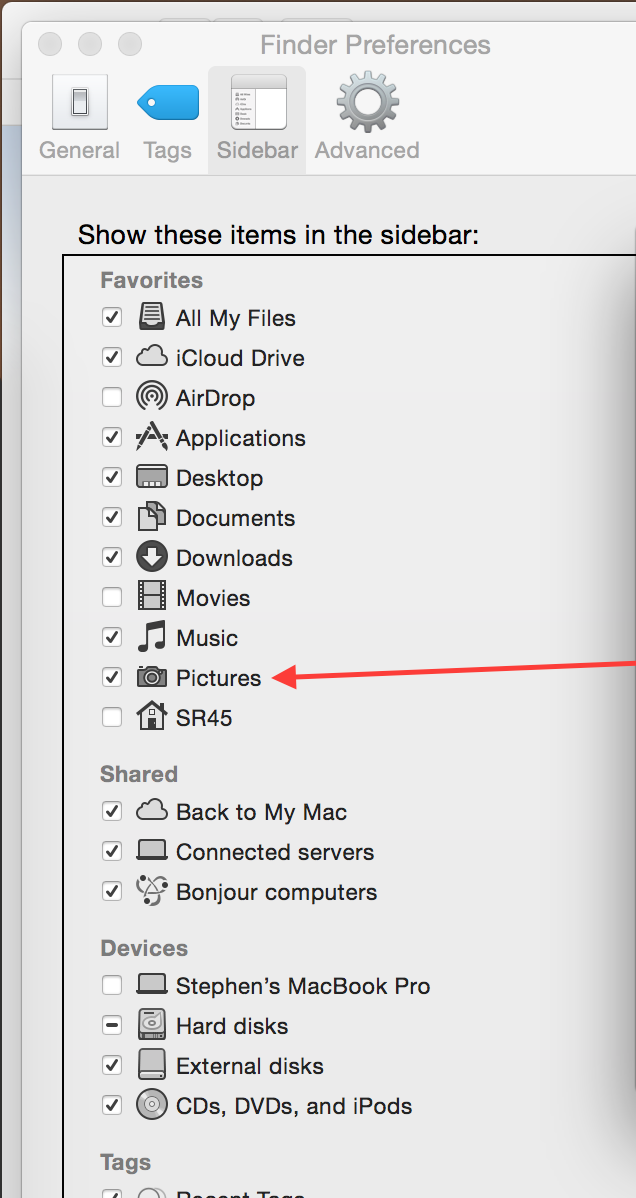Switch to the Tags preferences tab
This screenshot has height=1198, width=636.
tap(167, 118)
